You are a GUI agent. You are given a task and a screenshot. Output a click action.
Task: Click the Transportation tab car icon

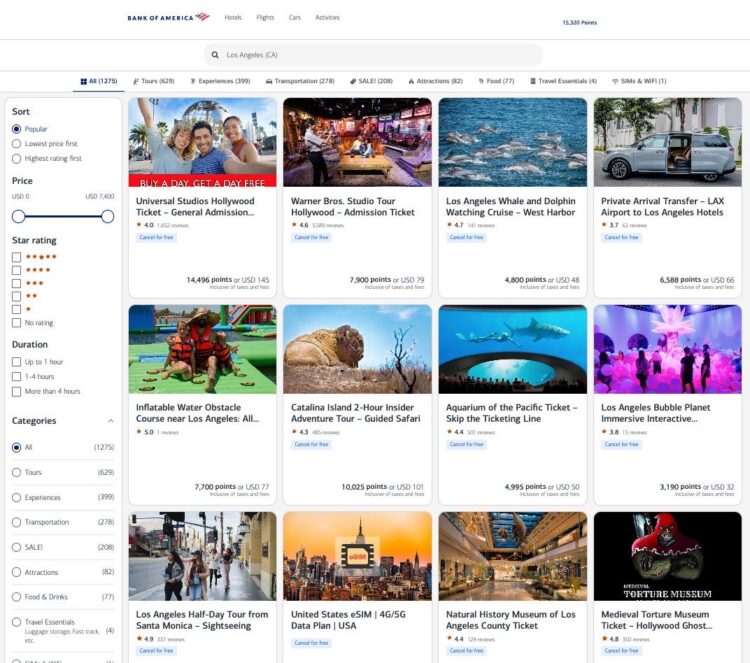269,81
